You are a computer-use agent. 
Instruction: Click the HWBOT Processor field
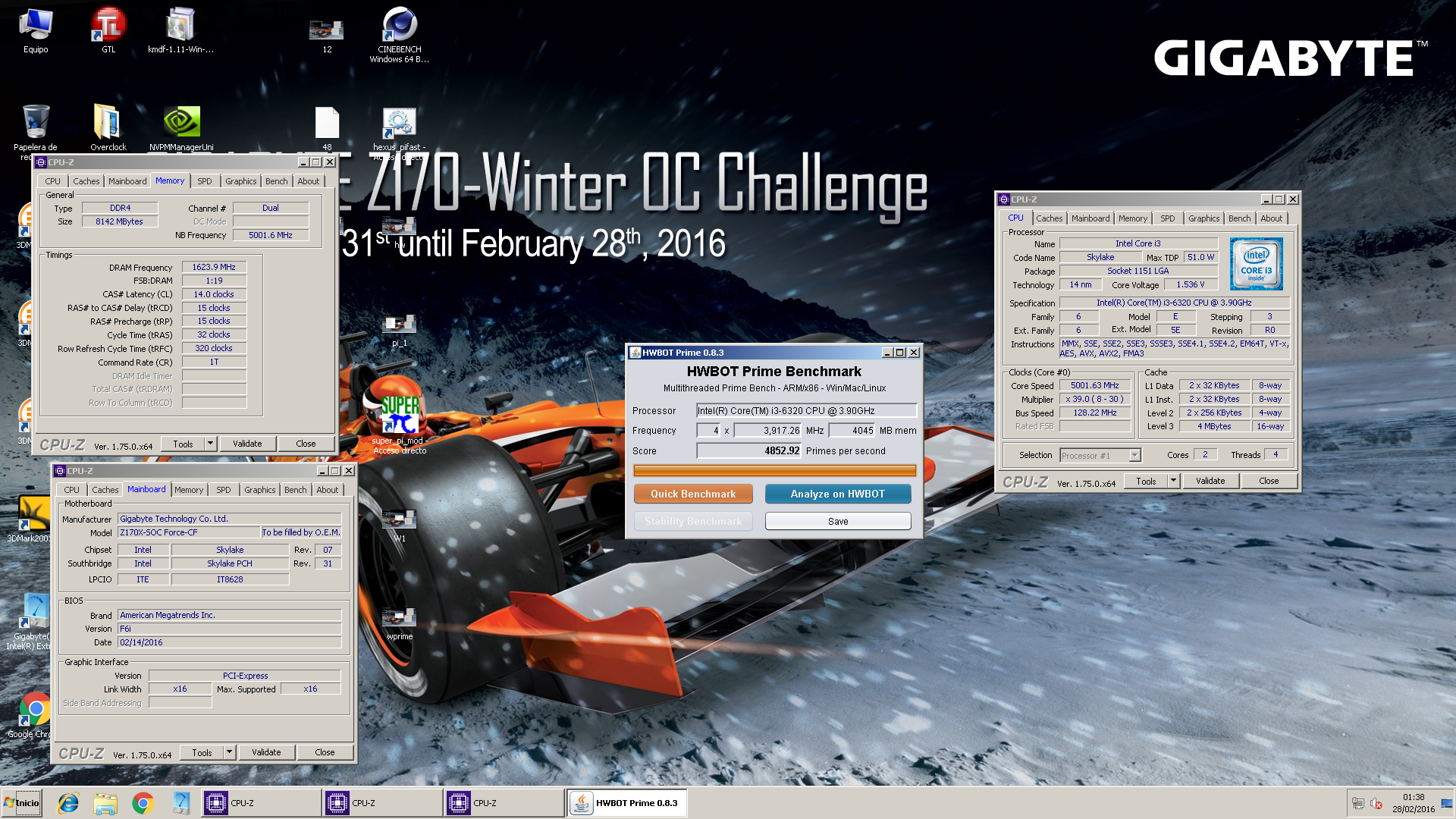pyautogui.click(x=807, y=410)
